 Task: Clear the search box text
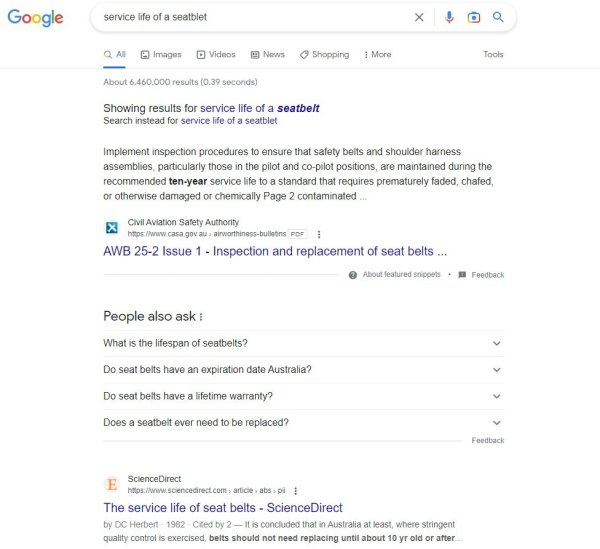(419, 17)
